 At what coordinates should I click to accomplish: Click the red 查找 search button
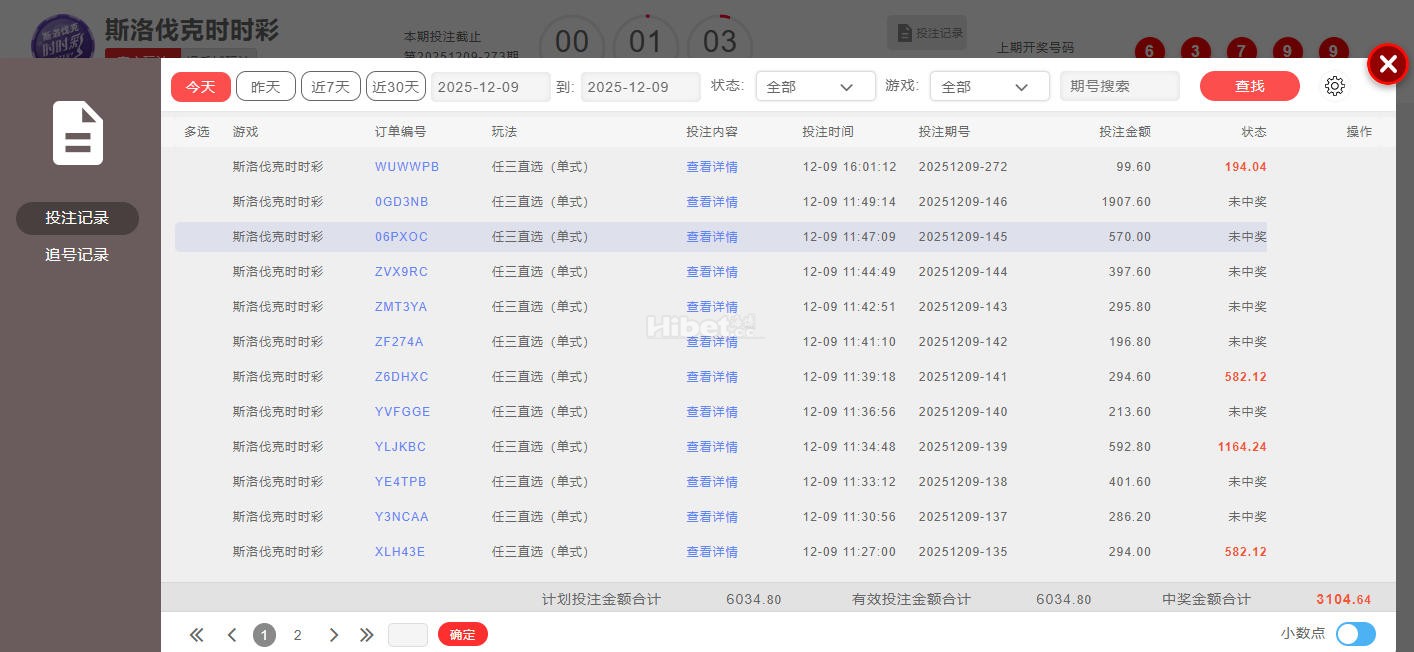pos(1249,86)
